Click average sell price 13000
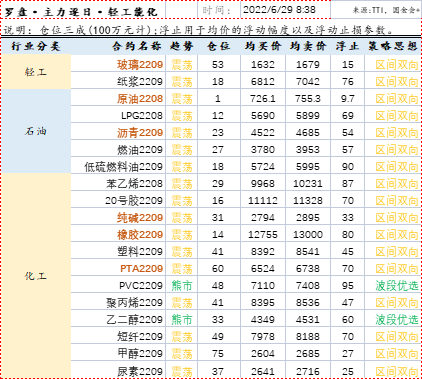The height and width of the screenshot is (379, 422). (308, 235)
